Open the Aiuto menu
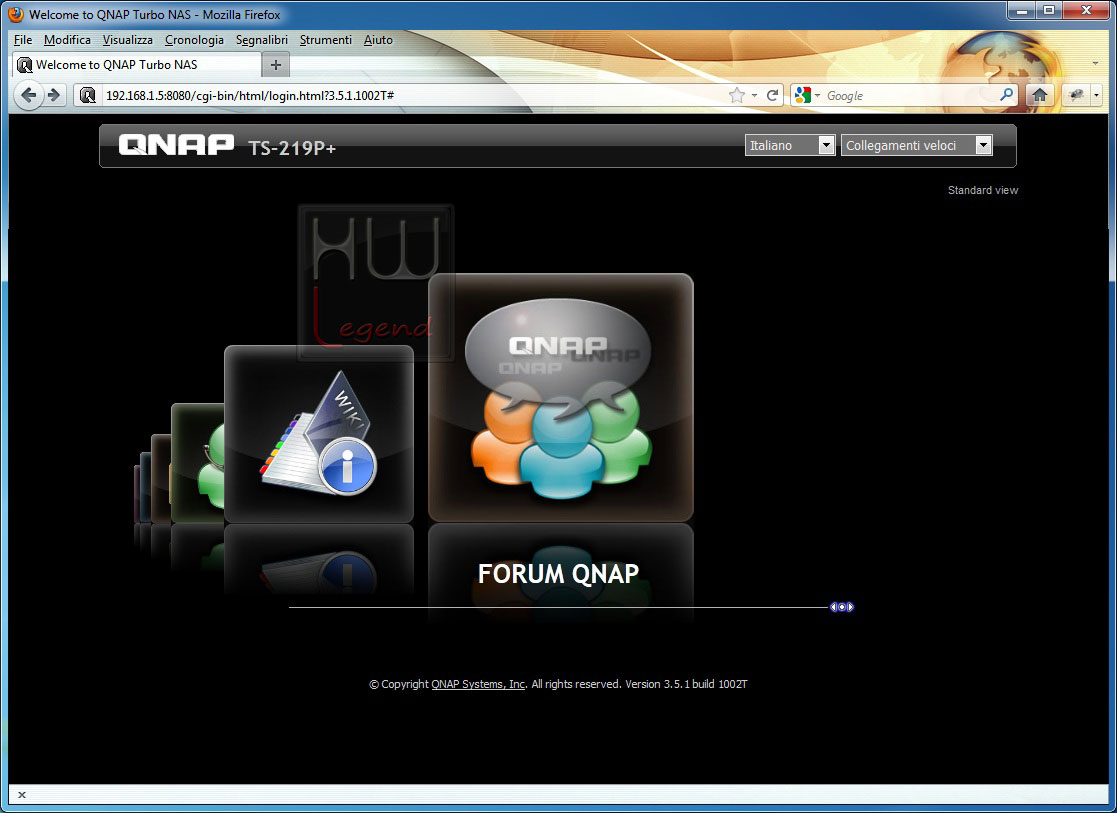Screen dimensions: 1117x813 [x=378, y=40]
